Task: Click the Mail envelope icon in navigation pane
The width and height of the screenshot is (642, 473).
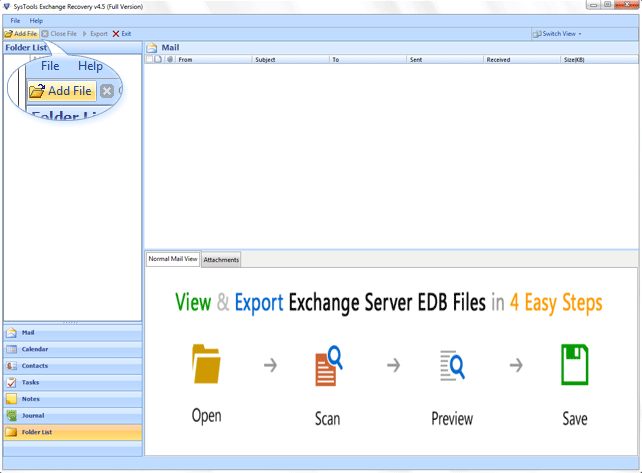Action: pyautogui.click(x=11, y=333)
